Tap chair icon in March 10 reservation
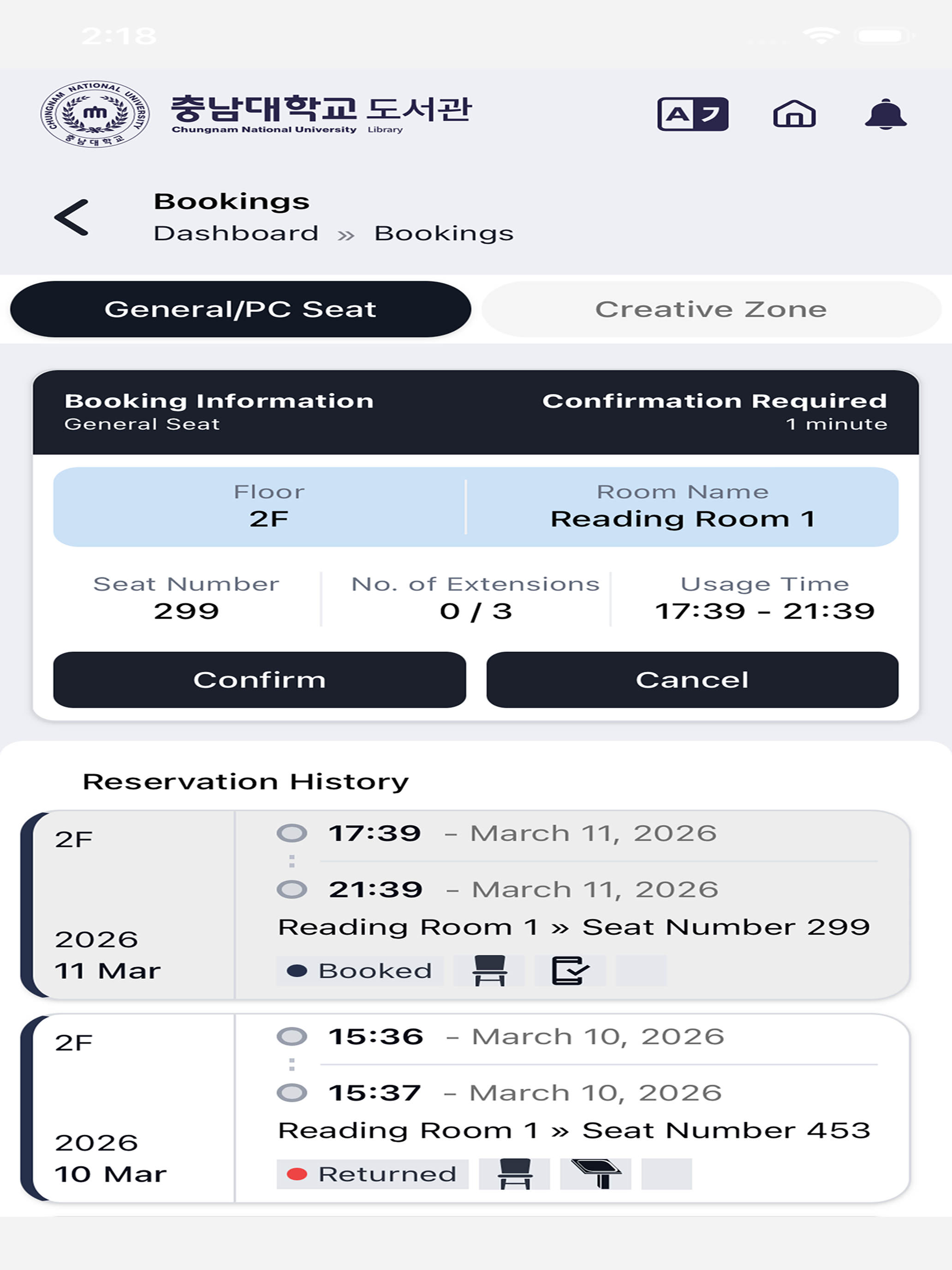952x1270 pixels. pos(514,1174)
